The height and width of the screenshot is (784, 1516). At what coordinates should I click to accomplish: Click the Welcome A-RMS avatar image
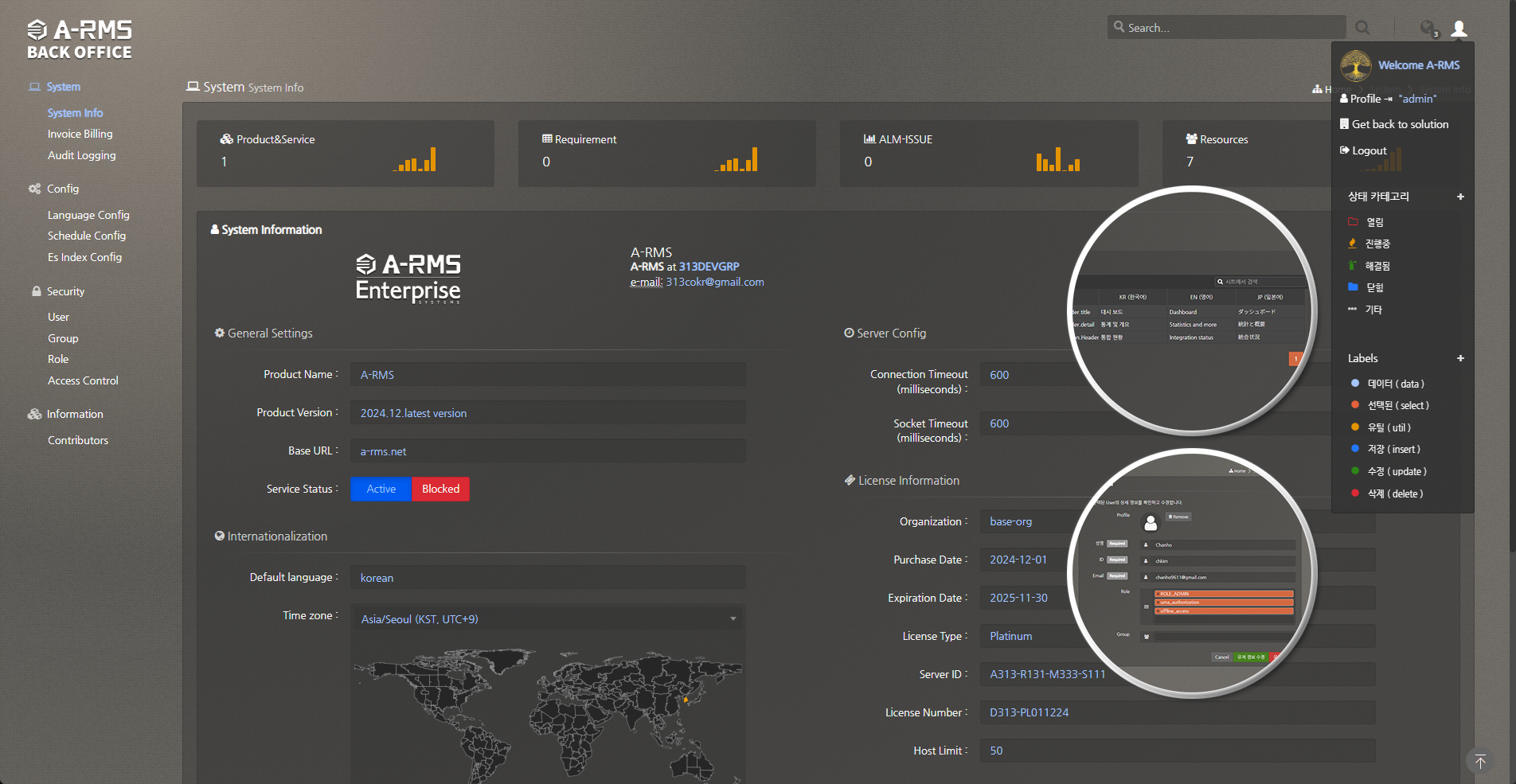(x=1355, y=65)
